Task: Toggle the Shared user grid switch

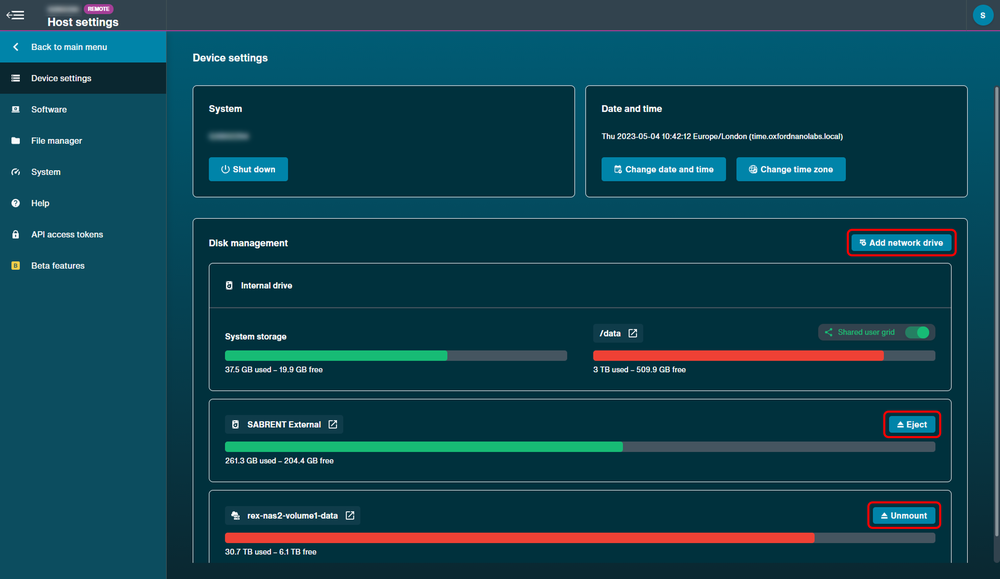Action: click(918, 332)
